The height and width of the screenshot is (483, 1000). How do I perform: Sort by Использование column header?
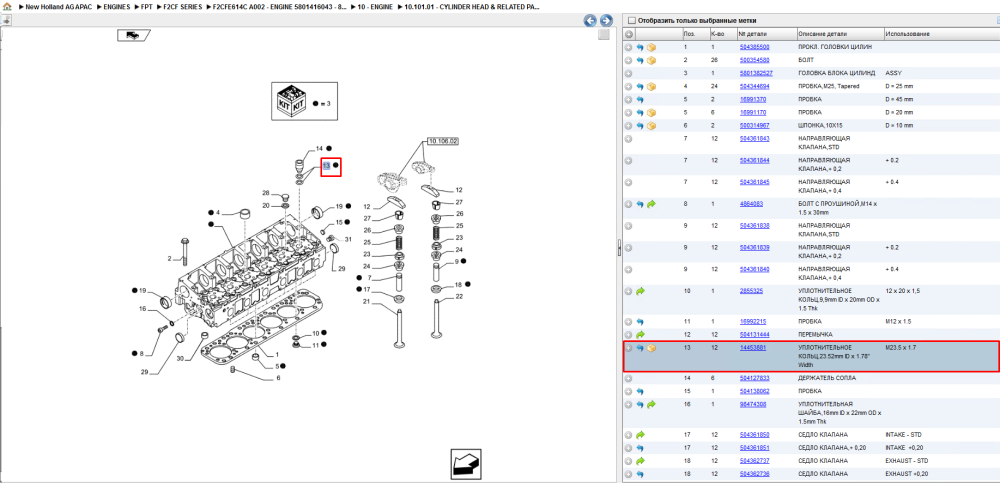point(941,34)
